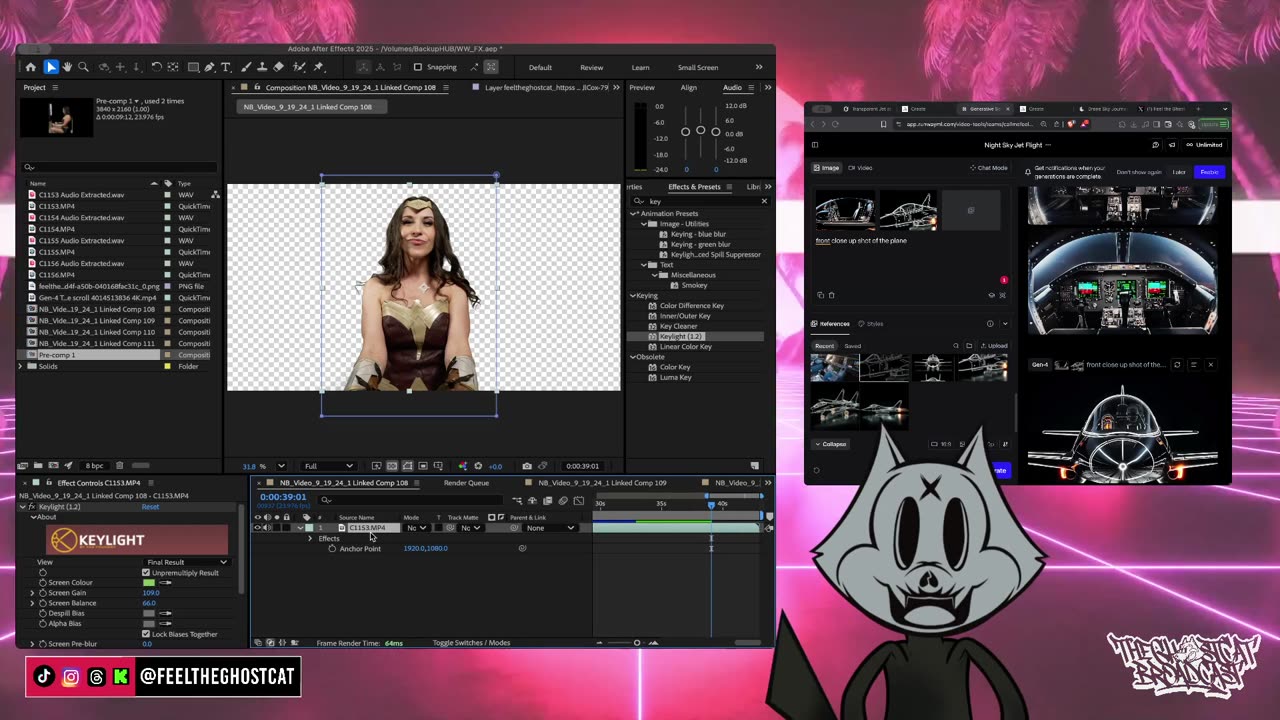Click the timeline zoom slider handle
Viewport: 1280px width, 720px height.
tap(637, 643)
